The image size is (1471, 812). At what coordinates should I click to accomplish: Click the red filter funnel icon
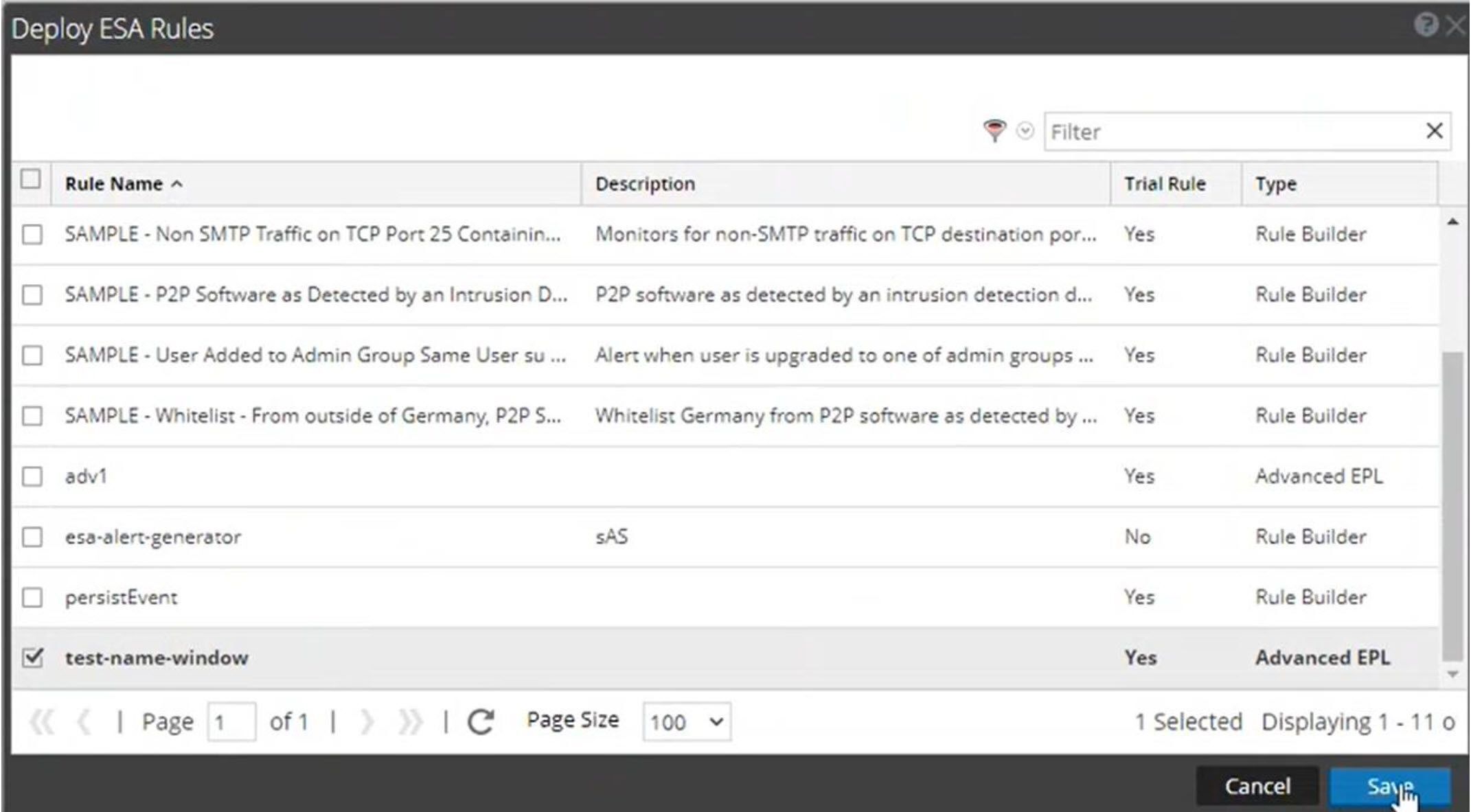click(994, 130)
